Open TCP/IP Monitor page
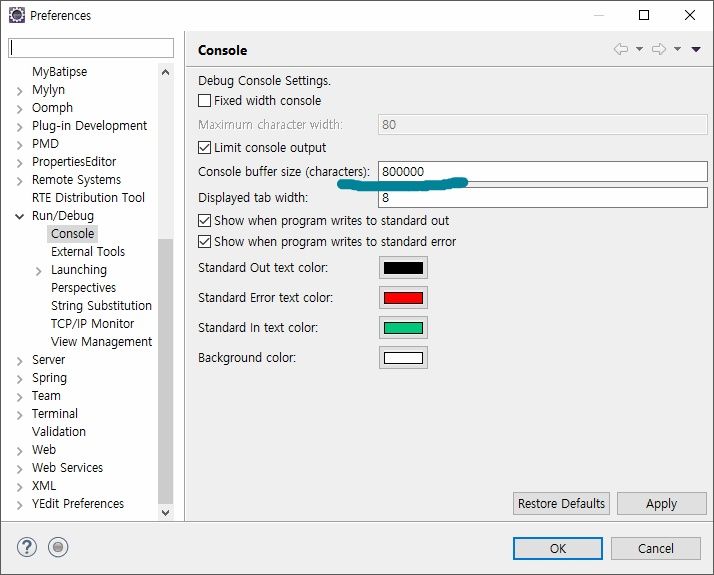This screenshot has height=575, width=714. (92, 324)
